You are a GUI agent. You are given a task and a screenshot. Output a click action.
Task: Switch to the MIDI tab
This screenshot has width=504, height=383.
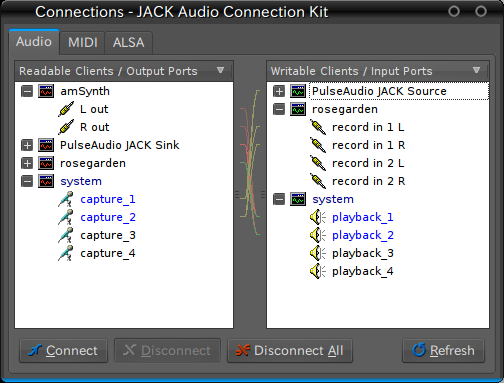coord(83,43)
